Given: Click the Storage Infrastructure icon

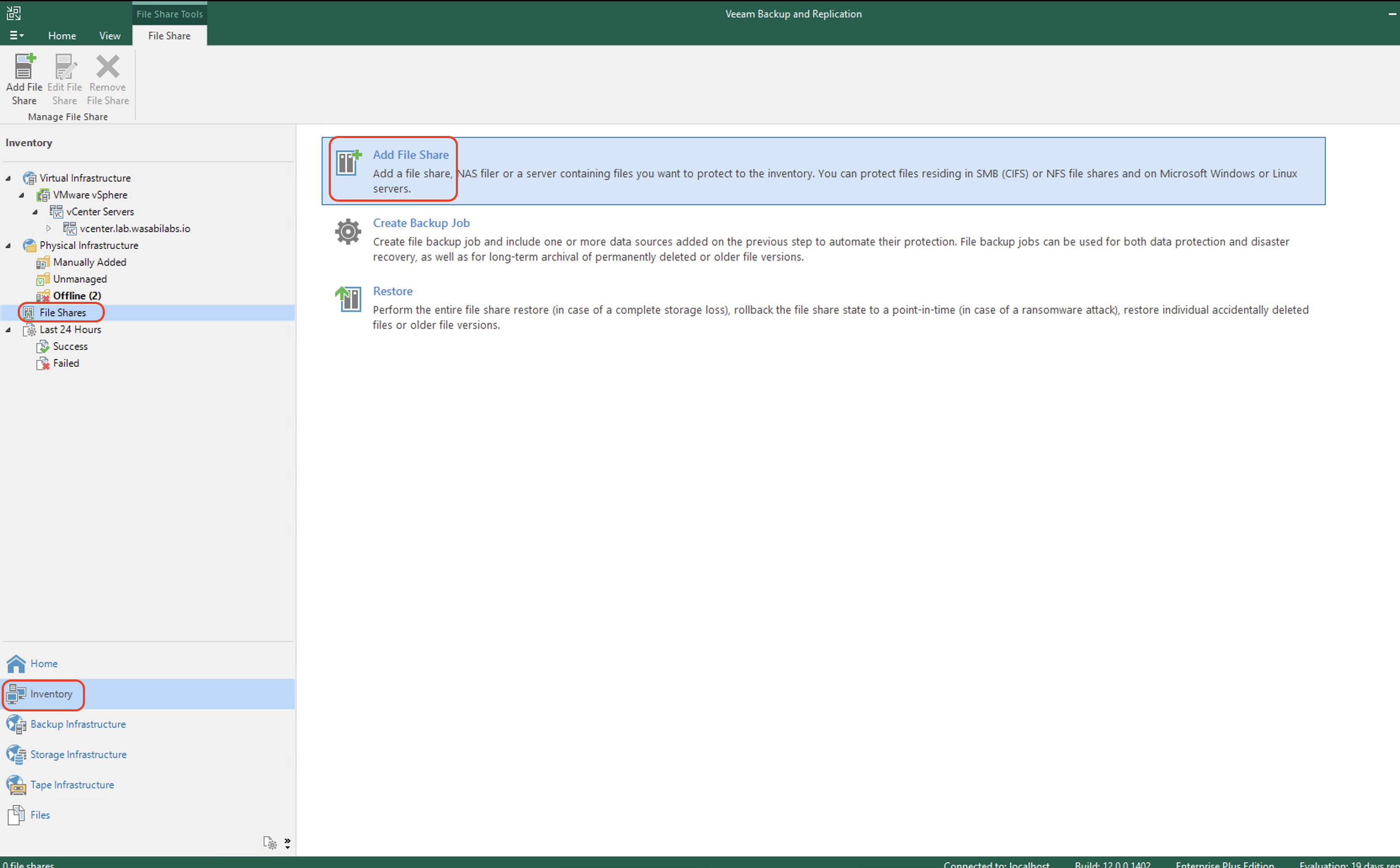Looking at the screenshot, I should [x=16, y=754].
